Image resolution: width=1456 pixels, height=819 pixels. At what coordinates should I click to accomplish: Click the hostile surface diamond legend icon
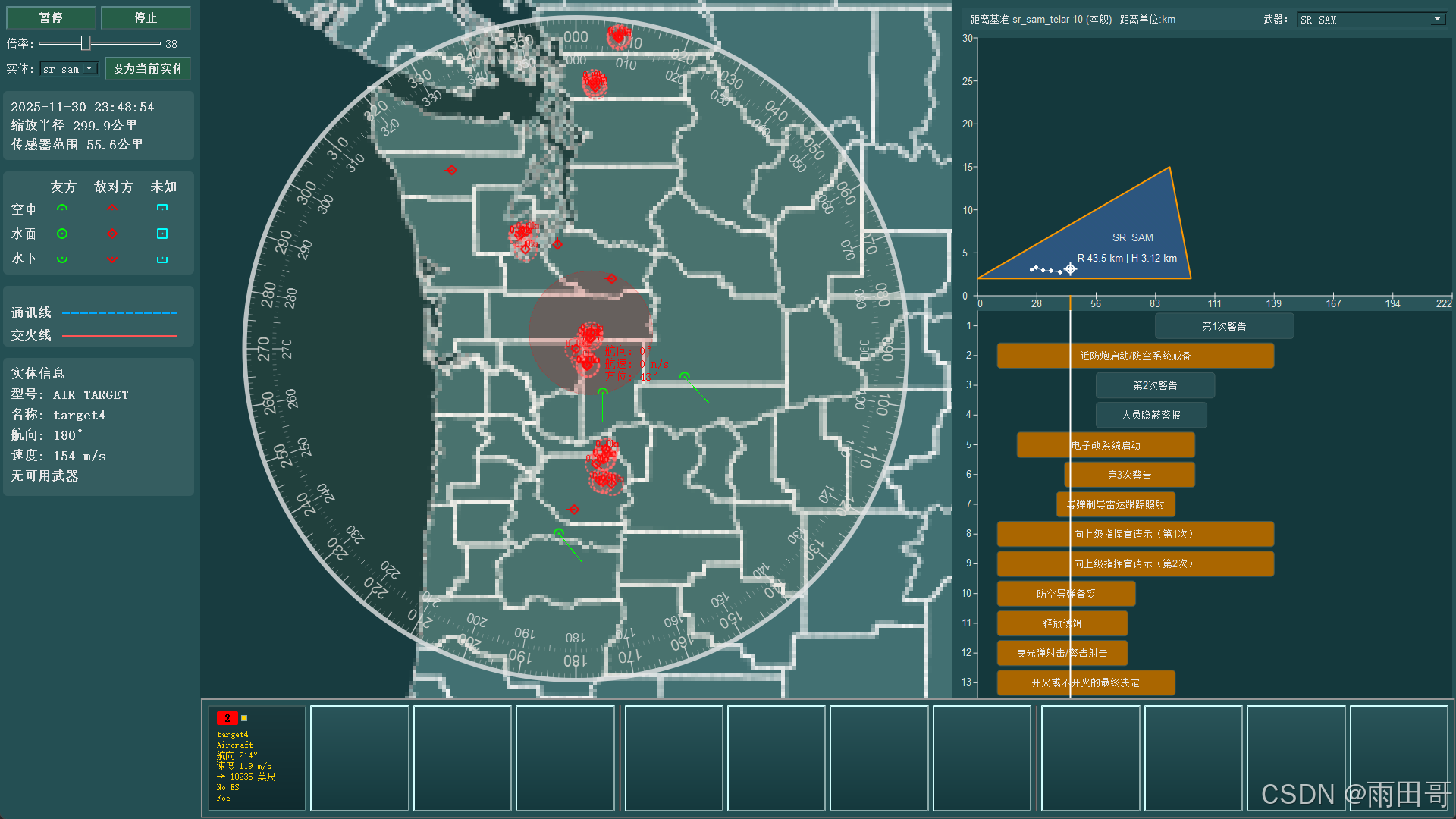point(112,234)
